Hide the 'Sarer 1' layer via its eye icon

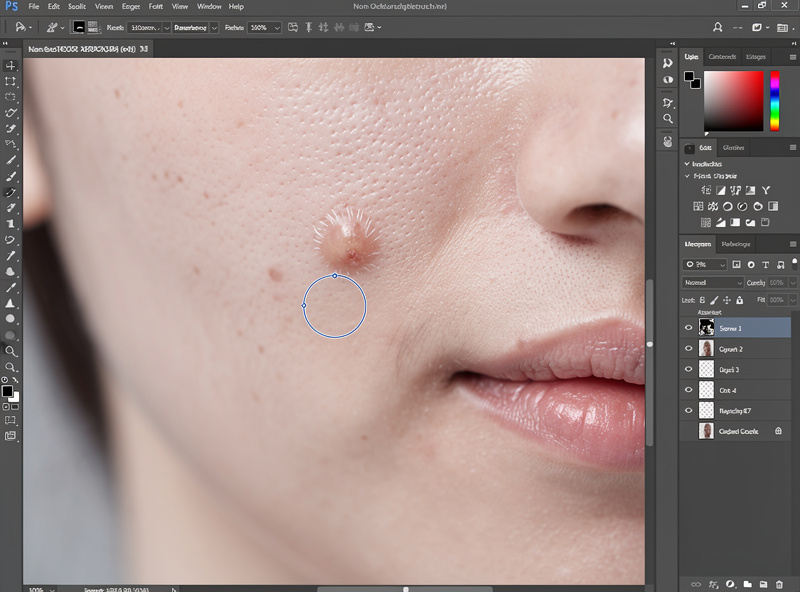tap(688, 328)
